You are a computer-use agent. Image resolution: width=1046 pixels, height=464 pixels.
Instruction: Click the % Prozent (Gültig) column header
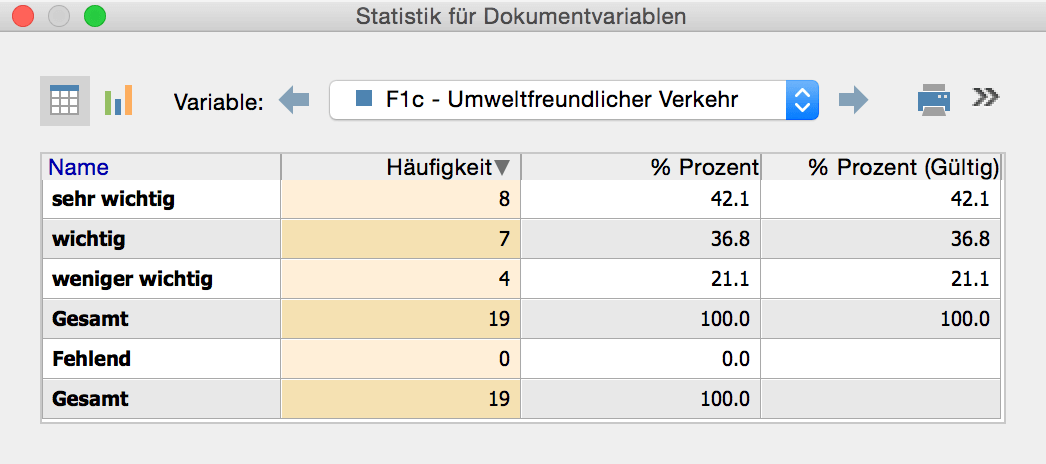pos(903,167)
